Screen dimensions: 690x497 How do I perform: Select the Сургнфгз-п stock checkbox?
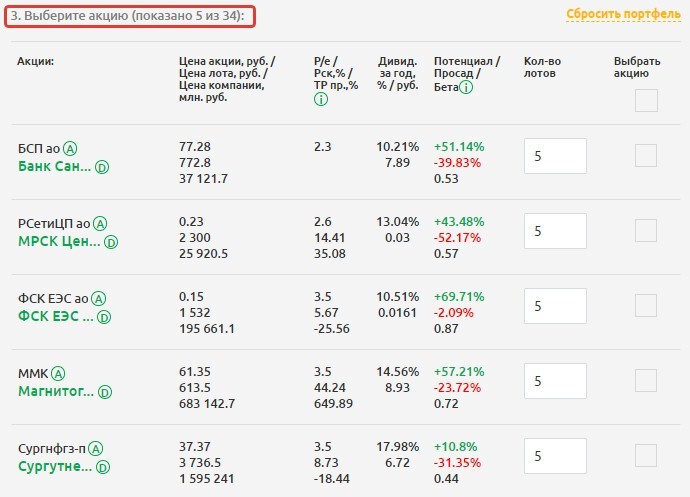pyautogui.click(x=646, y=455)
